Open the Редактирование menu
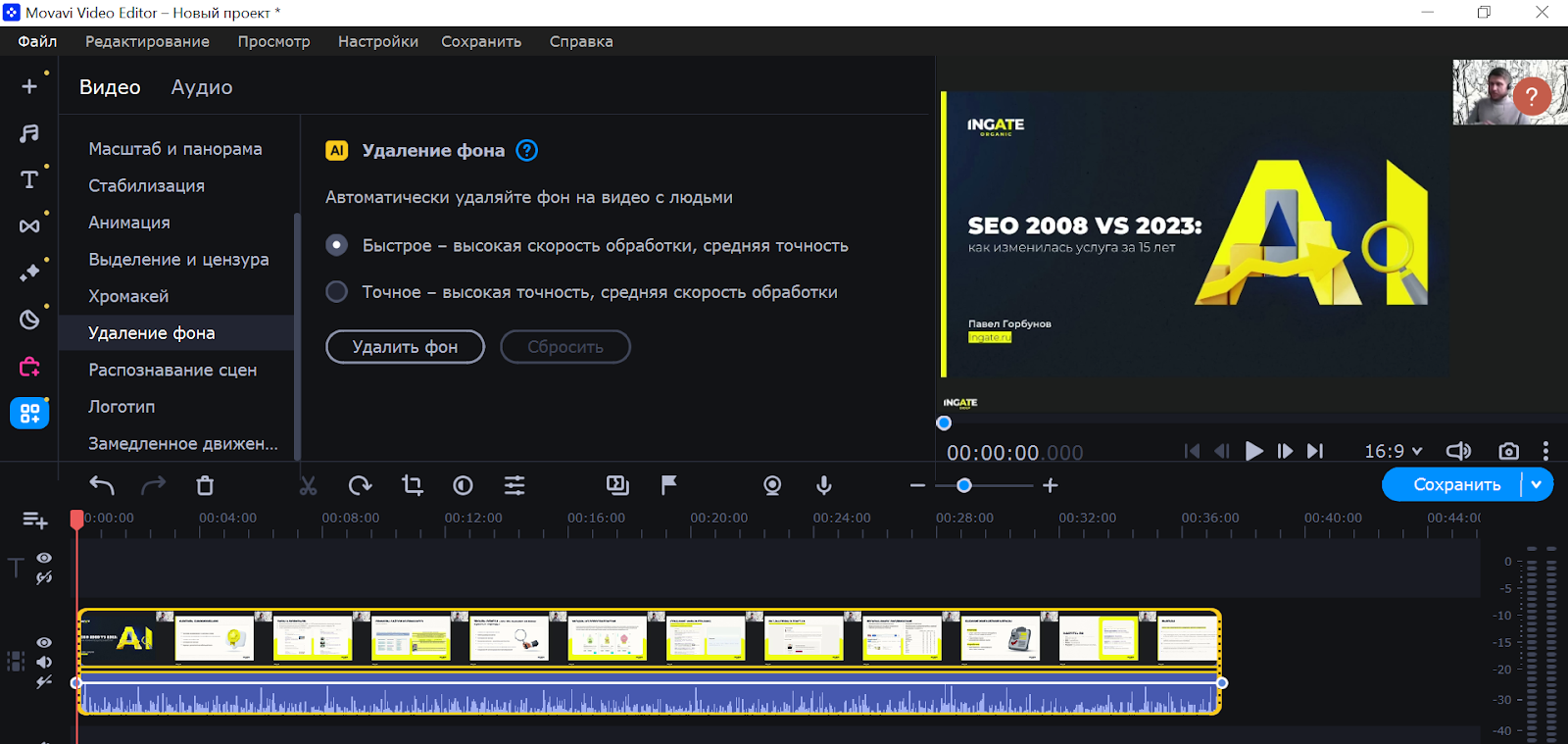The height and width of the screenshot is (744, 1568). 147,41
